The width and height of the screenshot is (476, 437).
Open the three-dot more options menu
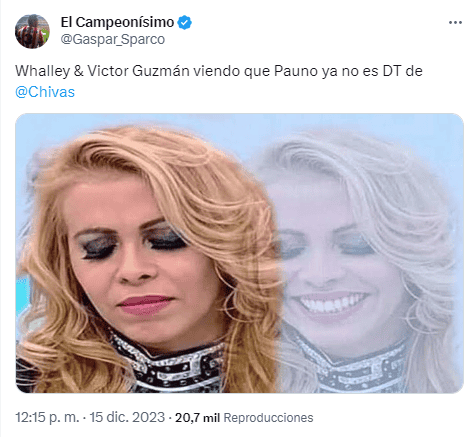455,23
